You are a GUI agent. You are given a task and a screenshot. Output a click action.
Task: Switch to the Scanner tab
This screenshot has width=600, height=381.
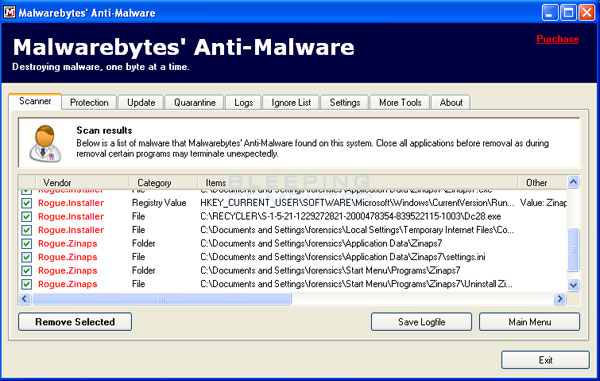pos(35,101)
